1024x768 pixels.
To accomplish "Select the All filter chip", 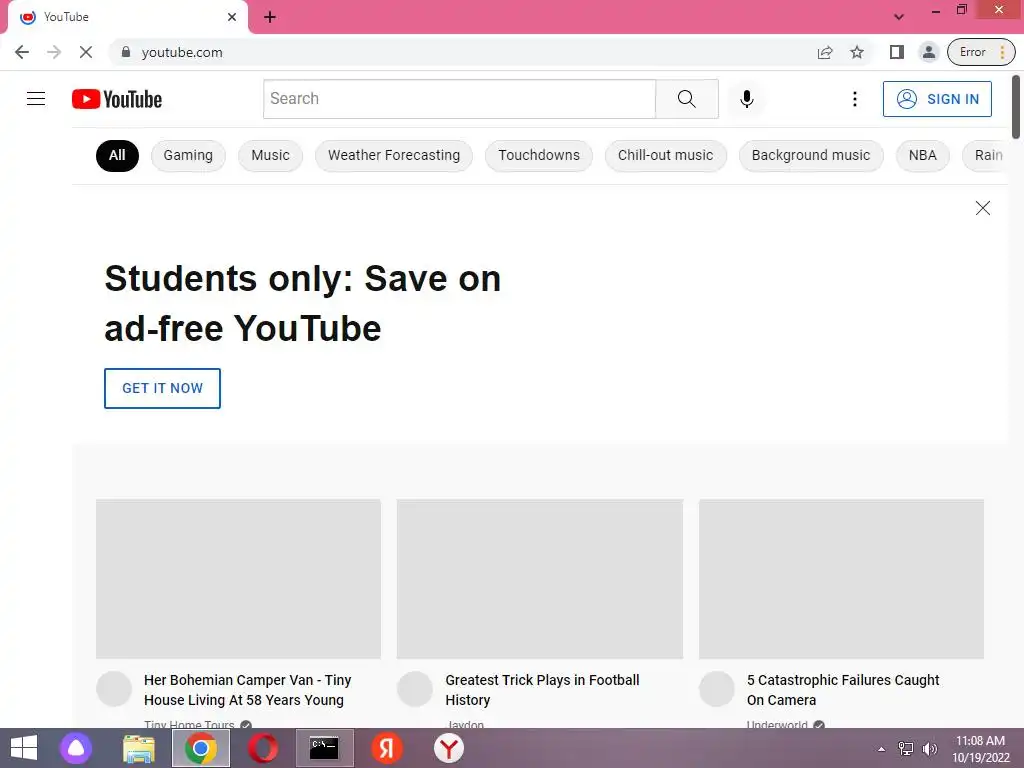I will pyautogui.click(x=117, y=155).
